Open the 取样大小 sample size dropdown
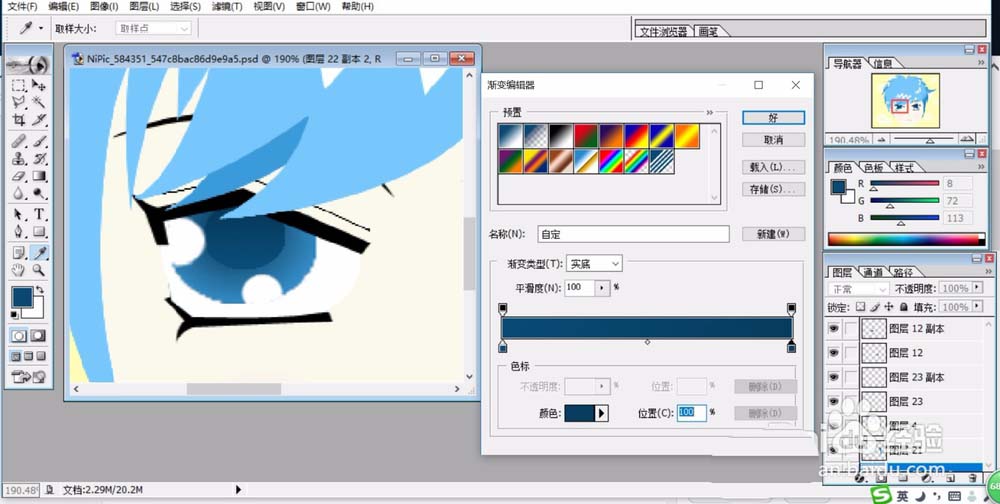 tap(154, 29)
